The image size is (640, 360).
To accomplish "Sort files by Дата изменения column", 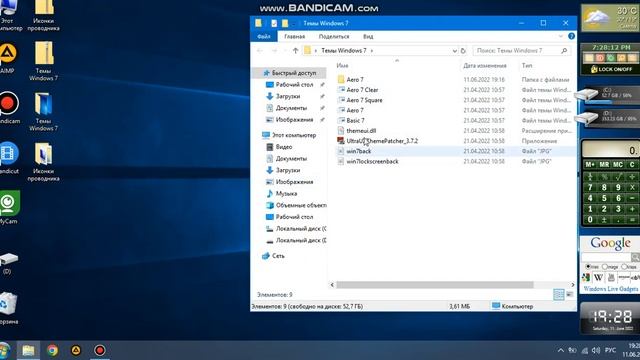I will pyautogui.click(x=484, y=65).
